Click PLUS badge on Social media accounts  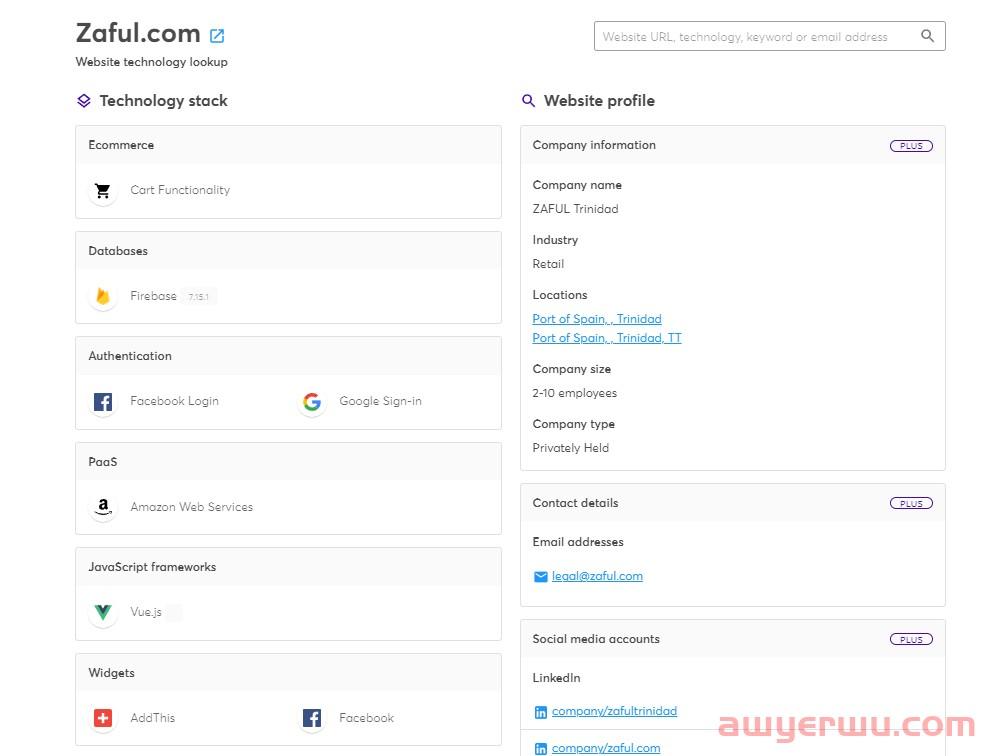911,639
